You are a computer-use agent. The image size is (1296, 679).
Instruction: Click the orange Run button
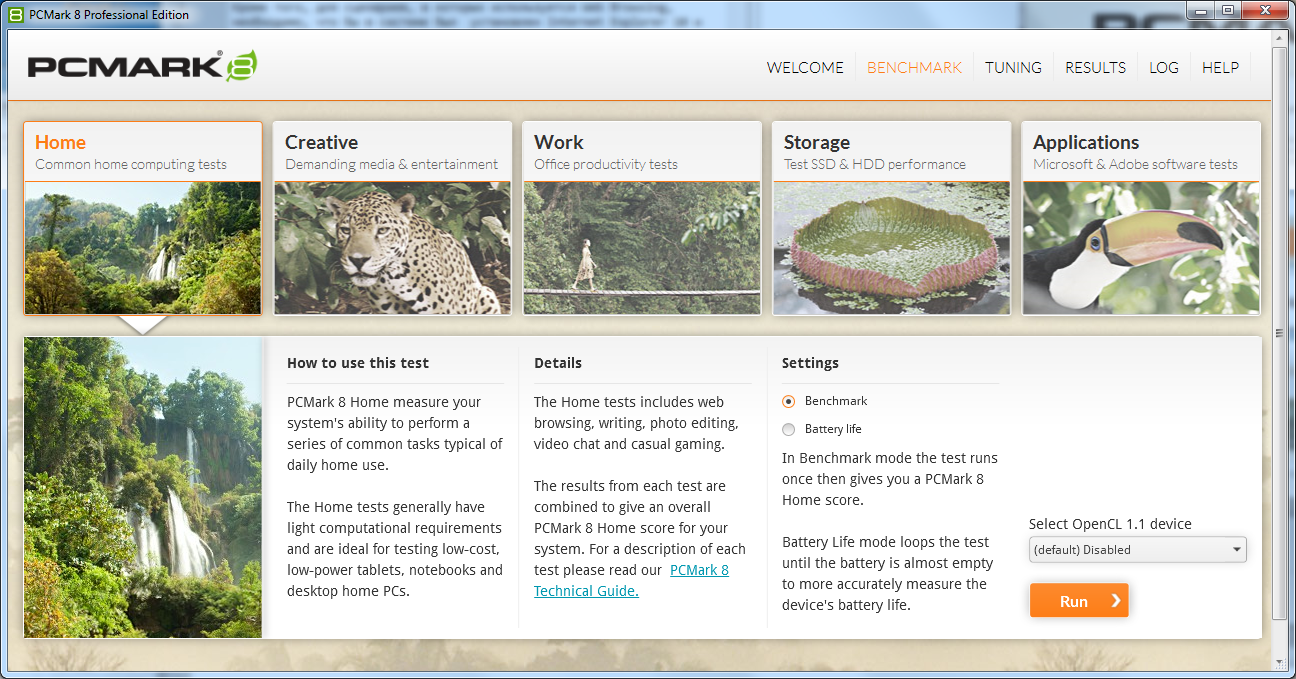(1079, 601)
